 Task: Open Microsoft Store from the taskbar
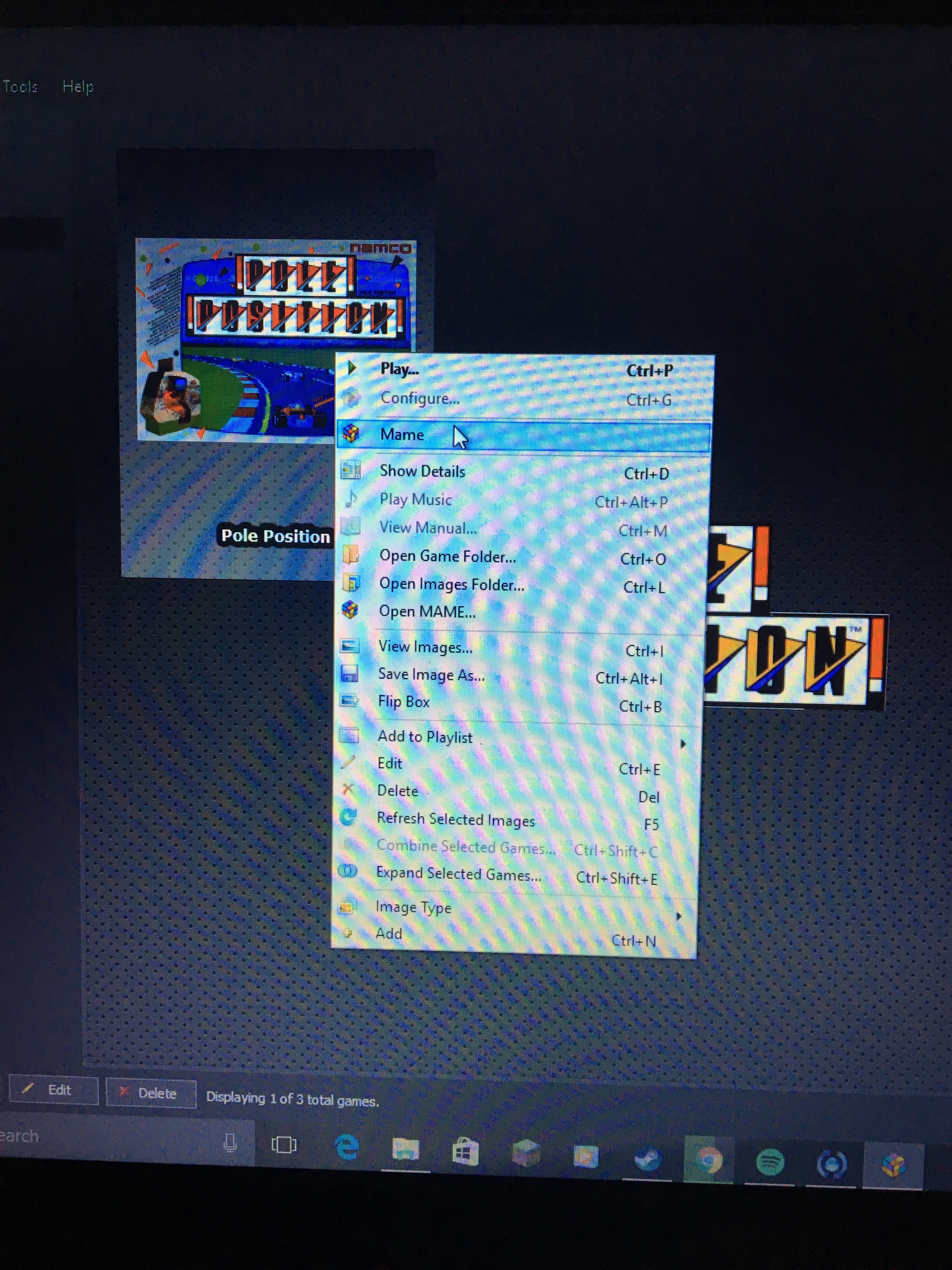tap(465, 1151)
